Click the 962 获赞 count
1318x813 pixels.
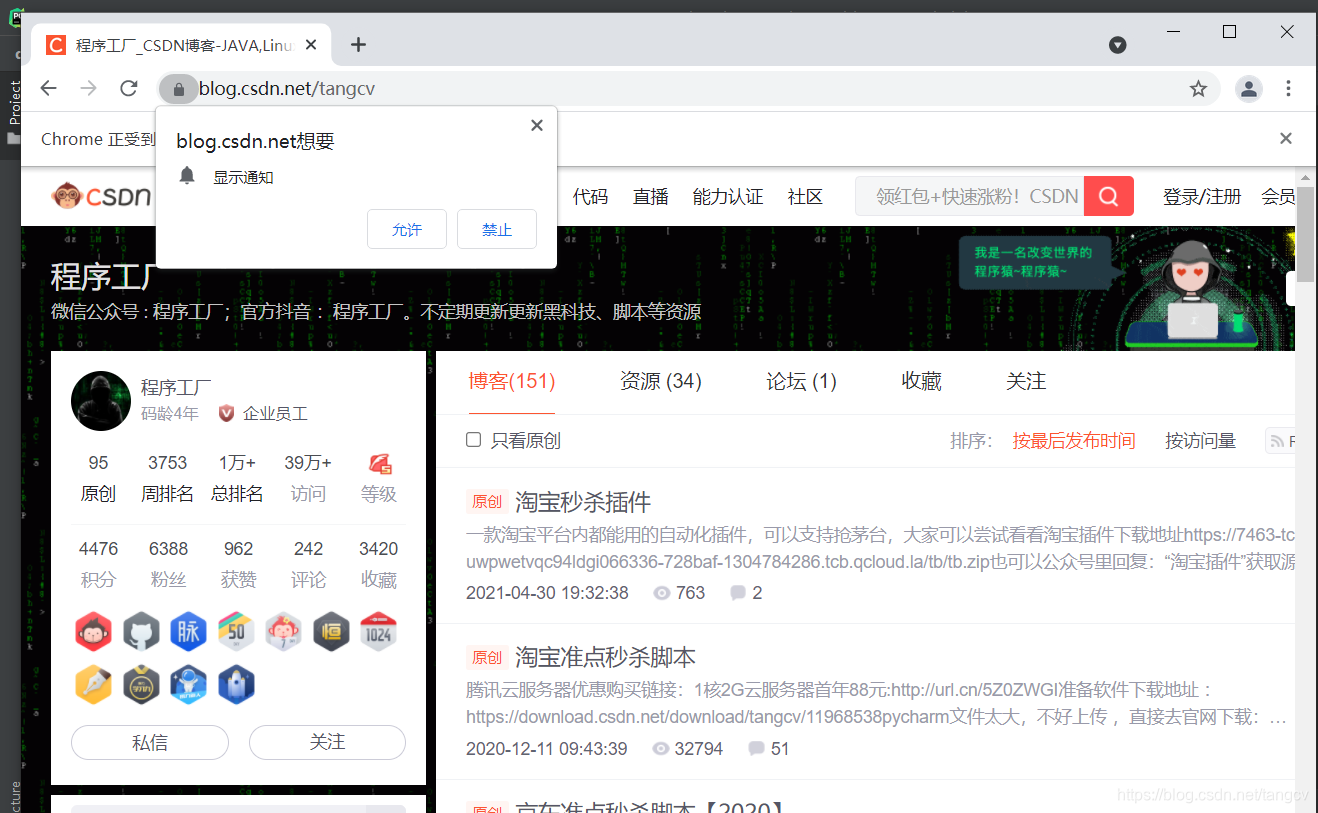(238, 548)
